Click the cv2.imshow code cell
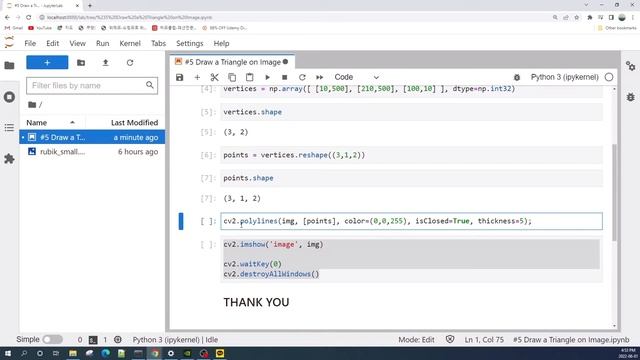The width and height of the screenshot is (640, 360). (x=411, y=259)
